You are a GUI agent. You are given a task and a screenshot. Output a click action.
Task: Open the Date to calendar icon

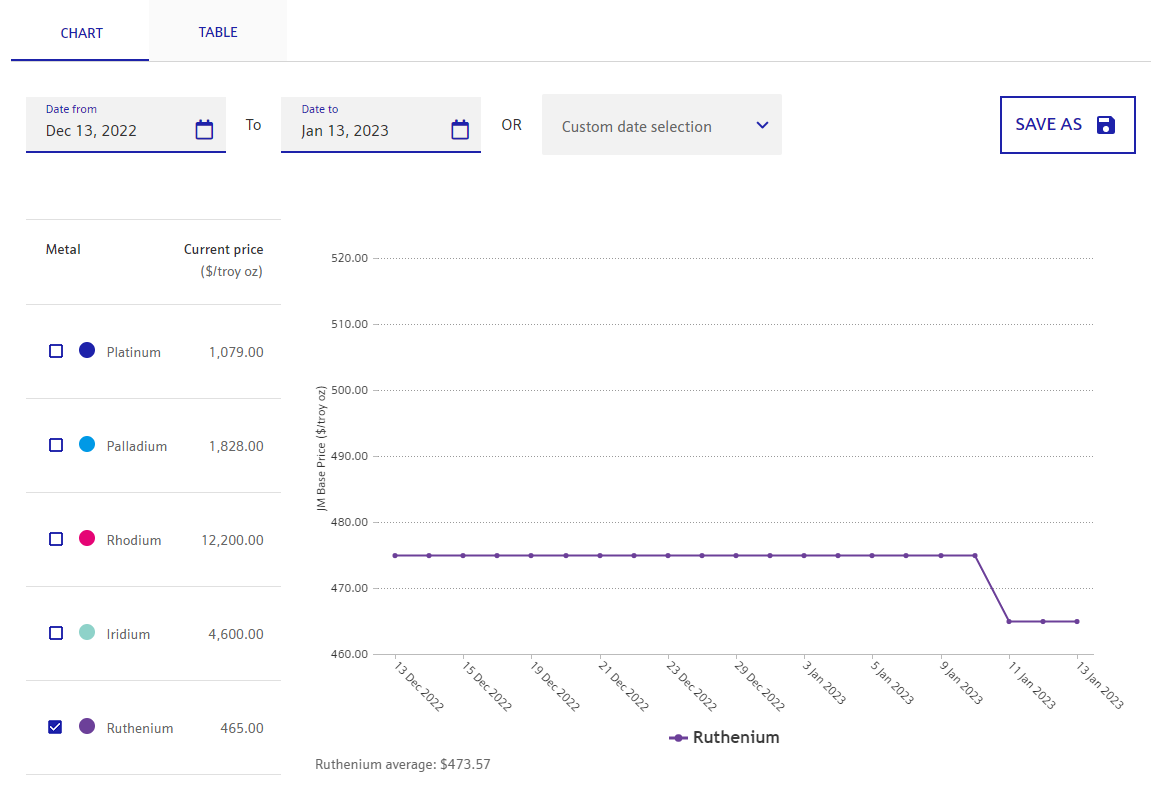pyautogui.click(x=460, y=130)
